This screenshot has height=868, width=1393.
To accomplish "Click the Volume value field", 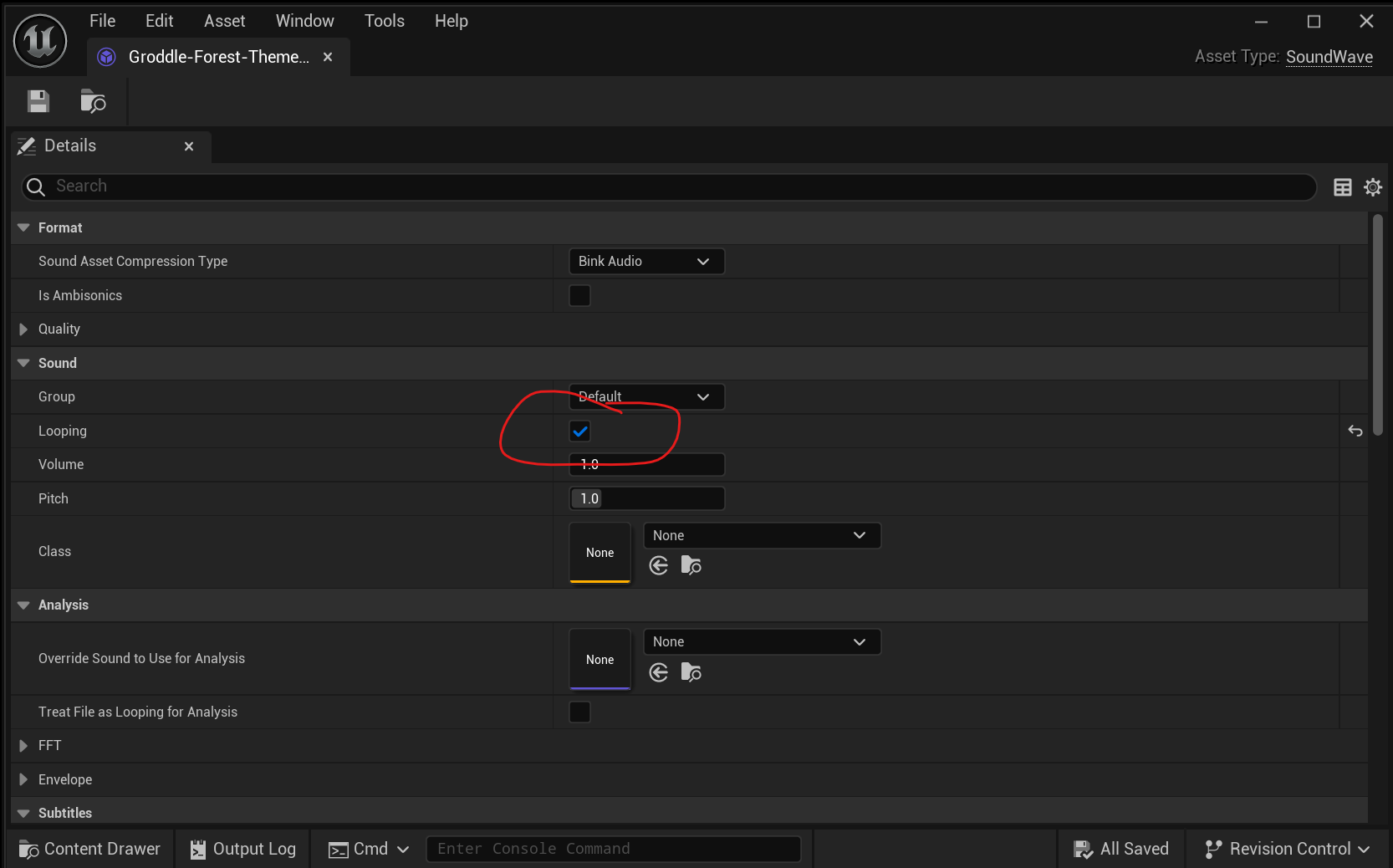I will point(646,464).
